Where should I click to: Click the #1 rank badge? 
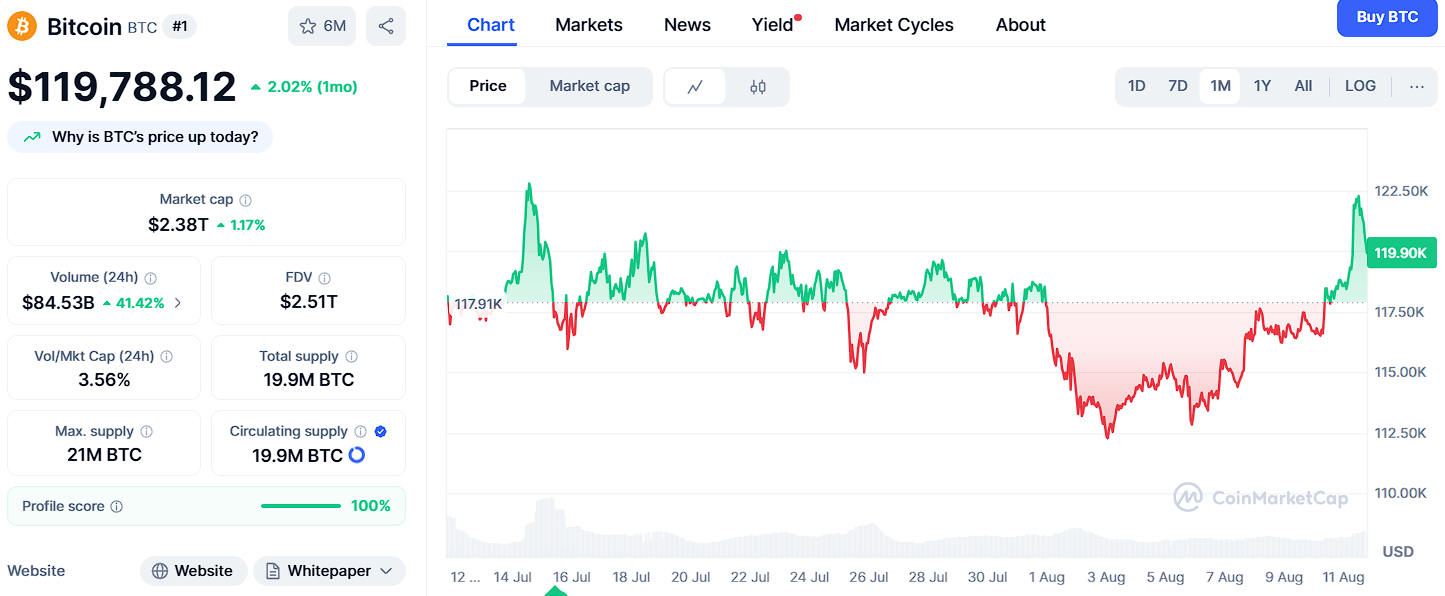point(180,27)
